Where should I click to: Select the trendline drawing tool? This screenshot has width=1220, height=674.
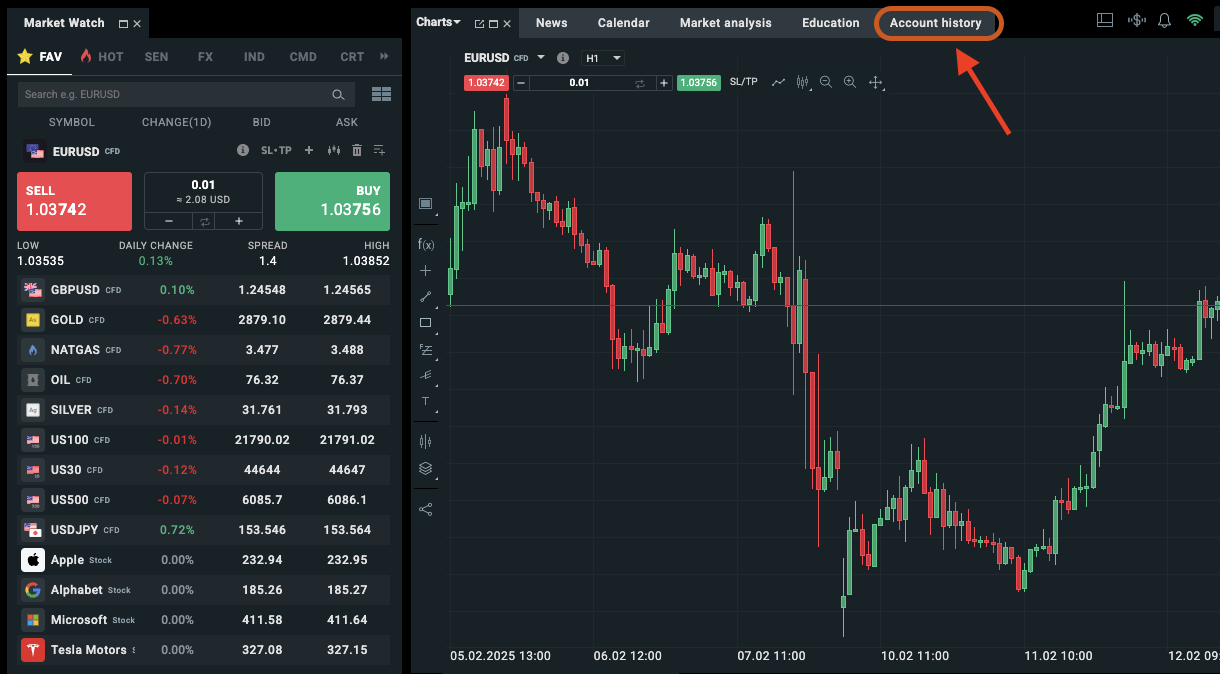tap(426, 296)
